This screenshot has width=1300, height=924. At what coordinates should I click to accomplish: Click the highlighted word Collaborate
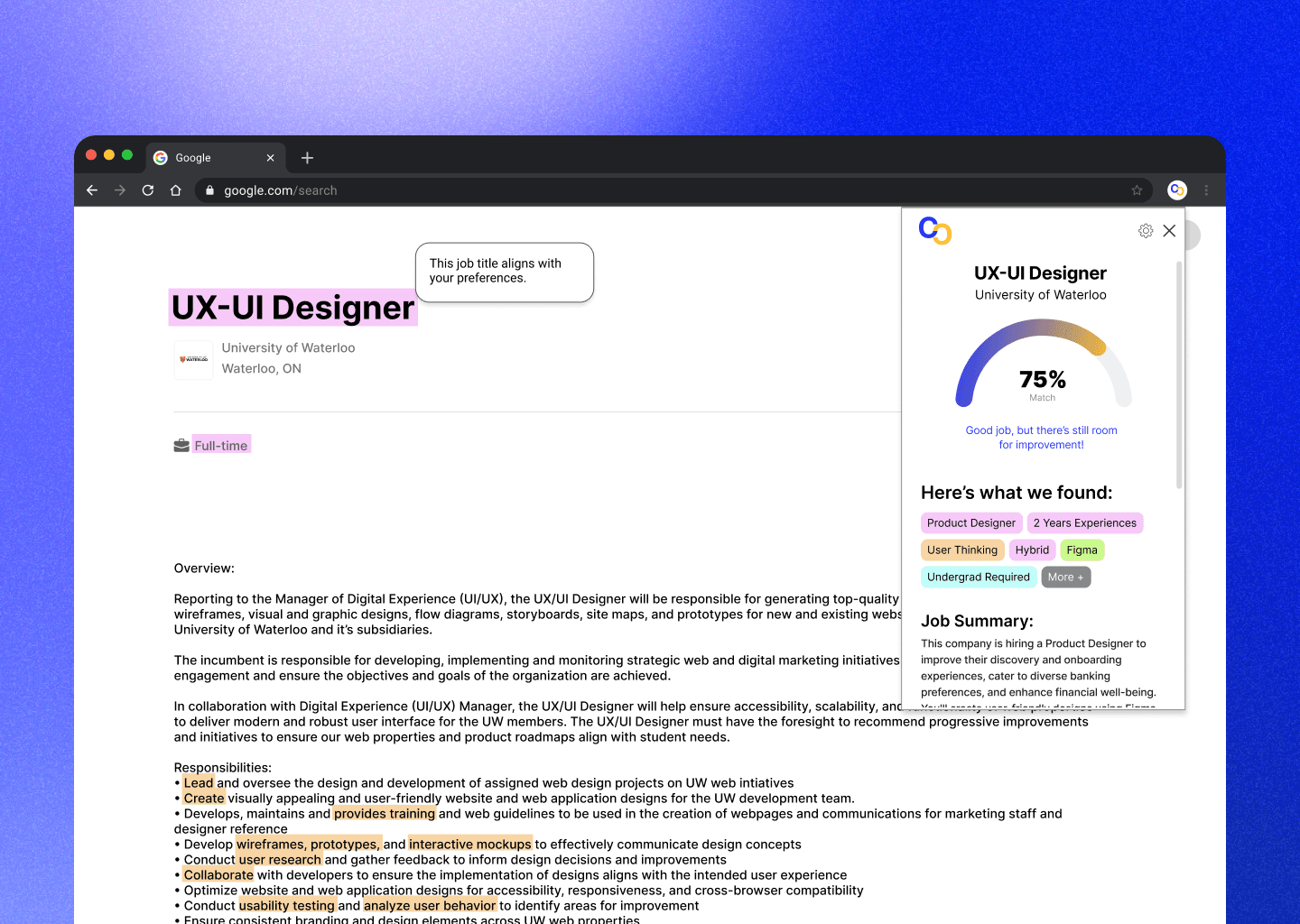tap(218, 875)
